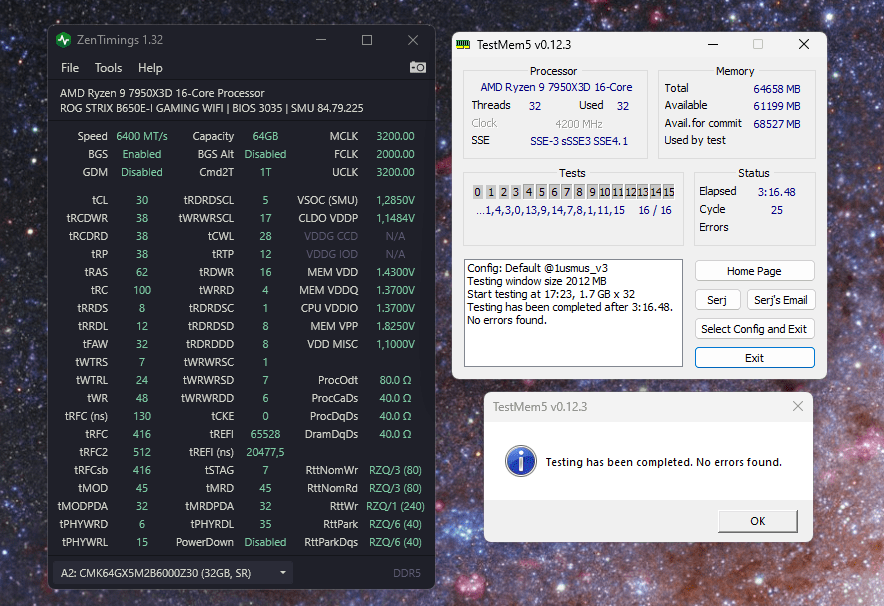Click the tREFI value 65528
The width and height of the screenshot is (884, 606).
click(x=265, y=434)
